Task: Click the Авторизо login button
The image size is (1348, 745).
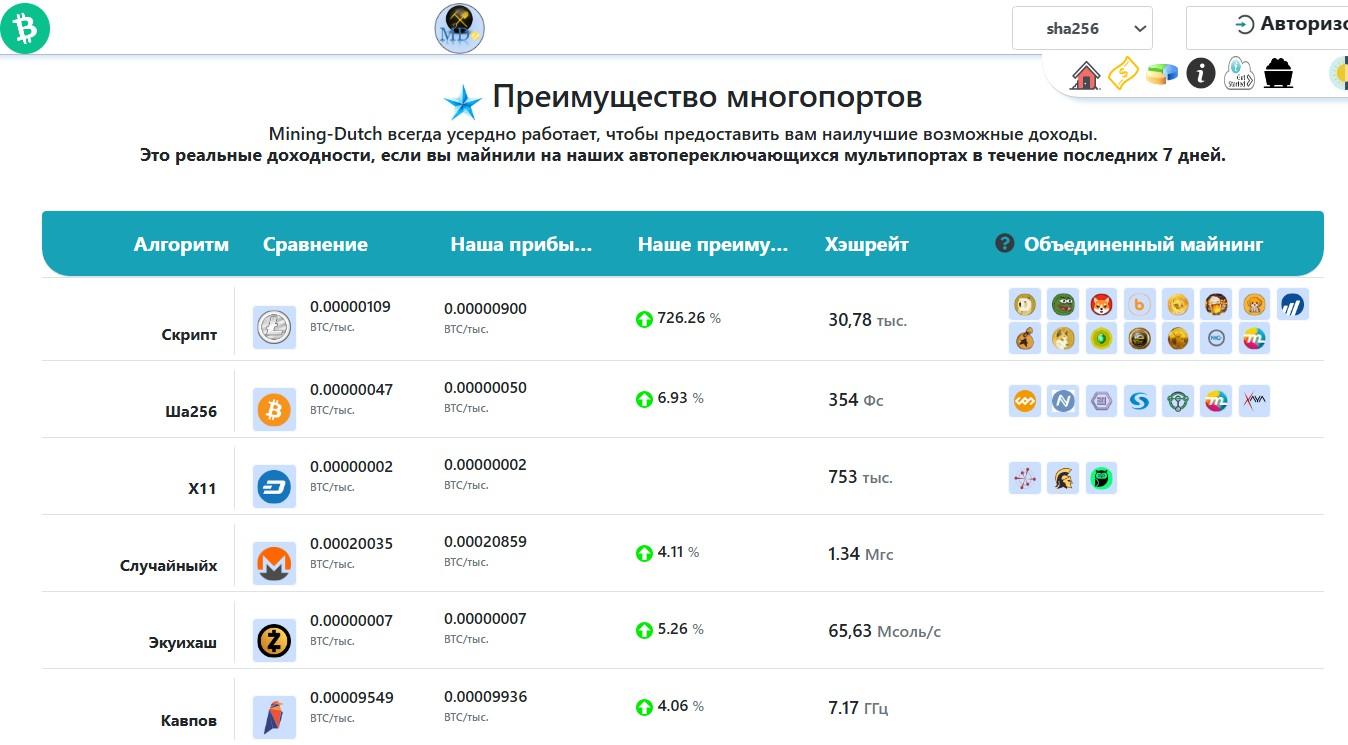Action: click(1267, 27)
